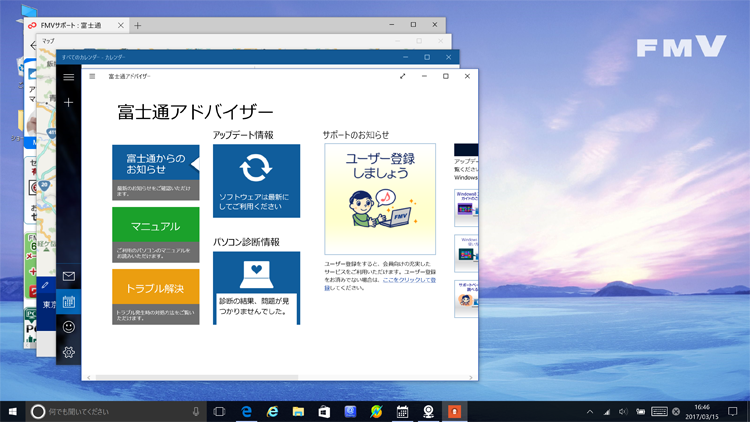Open feedback with the smiley face icon
Screen dimensions: 750x422
[68, 327]
